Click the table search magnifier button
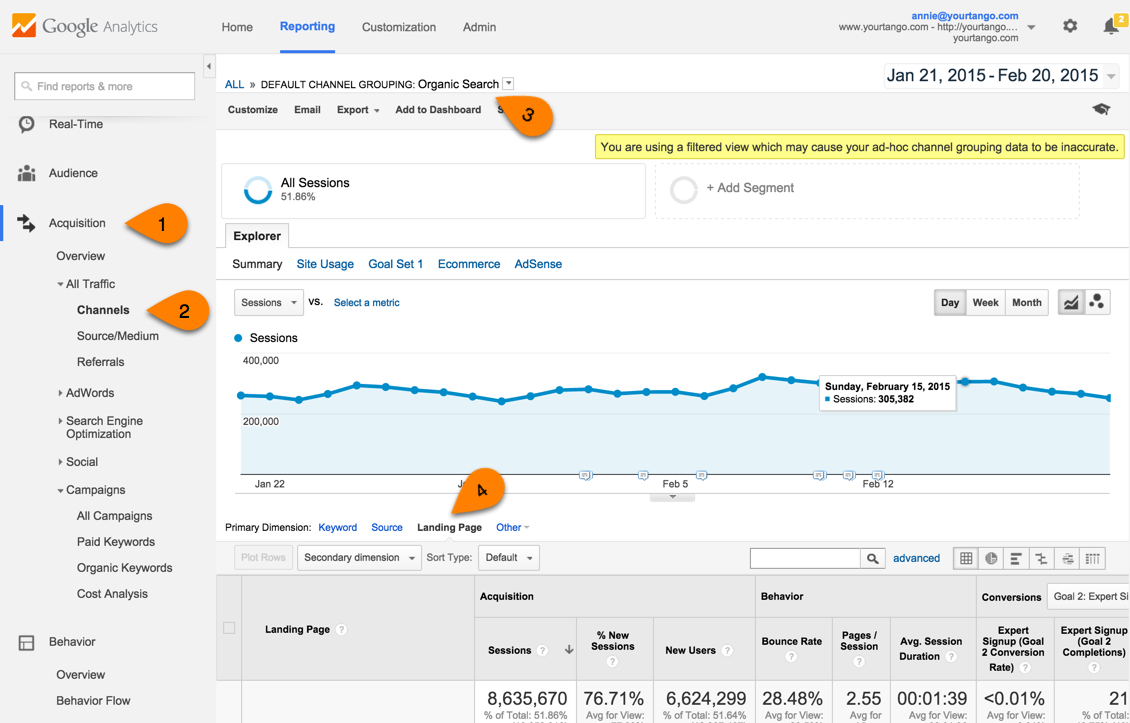This screenshot has height=723, width=1130. pos(873,558)
